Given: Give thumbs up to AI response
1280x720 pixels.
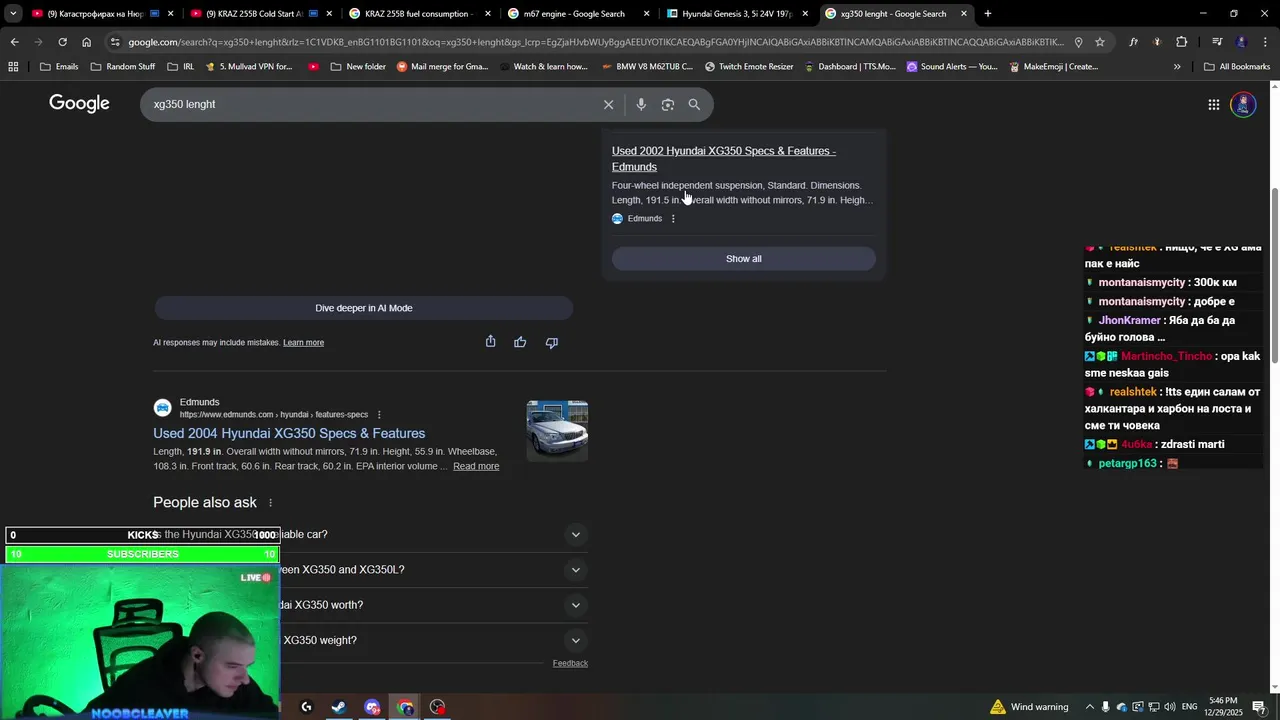Looking at the screenshot, I should [x=520, y=342].
